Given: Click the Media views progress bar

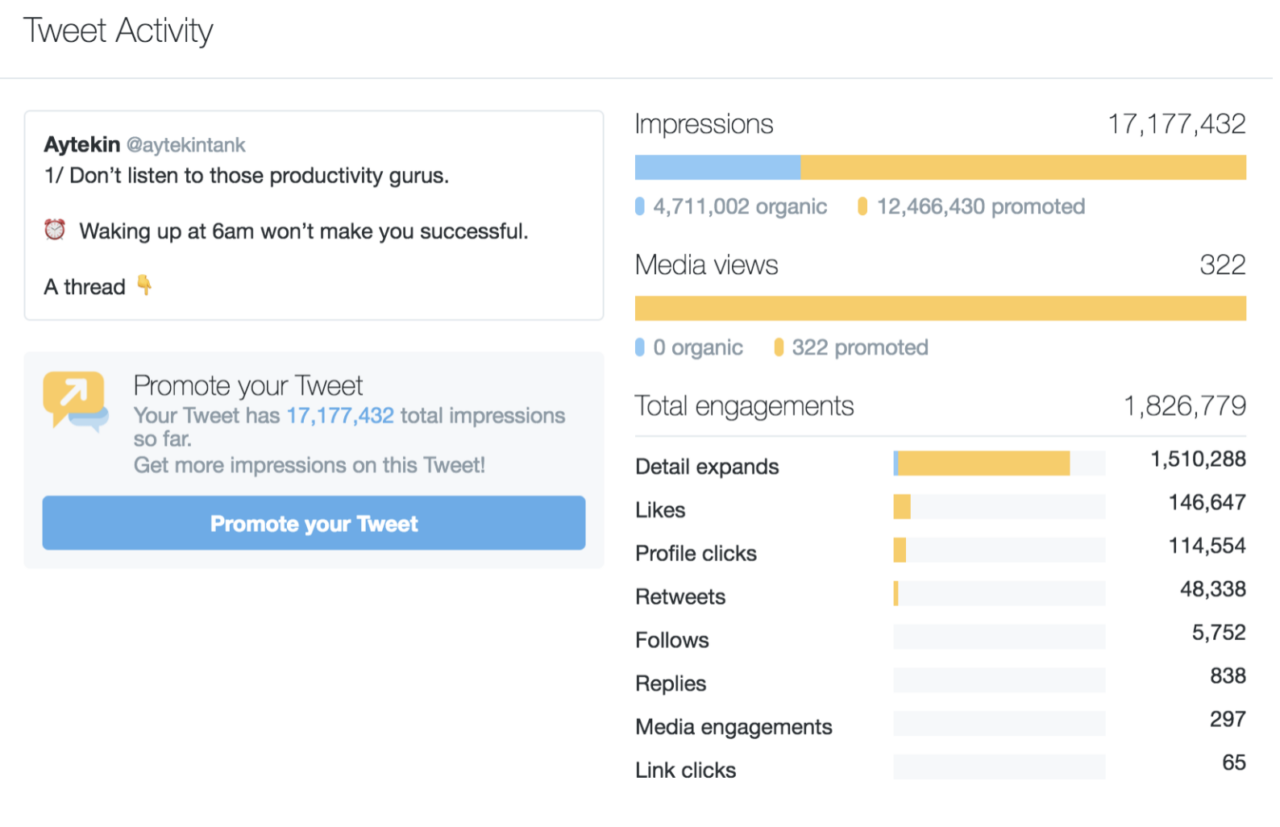Looking at the screenshot, I should click(940, 308).
